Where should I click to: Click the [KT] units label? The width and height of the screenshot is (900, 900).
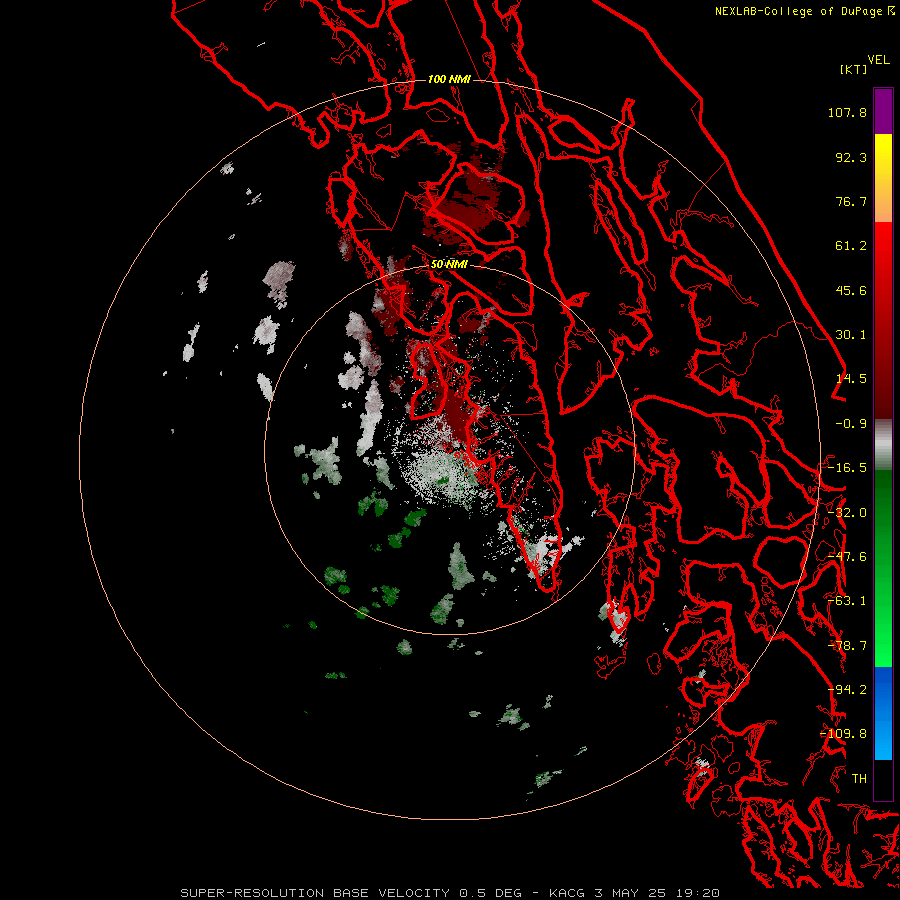854,69
